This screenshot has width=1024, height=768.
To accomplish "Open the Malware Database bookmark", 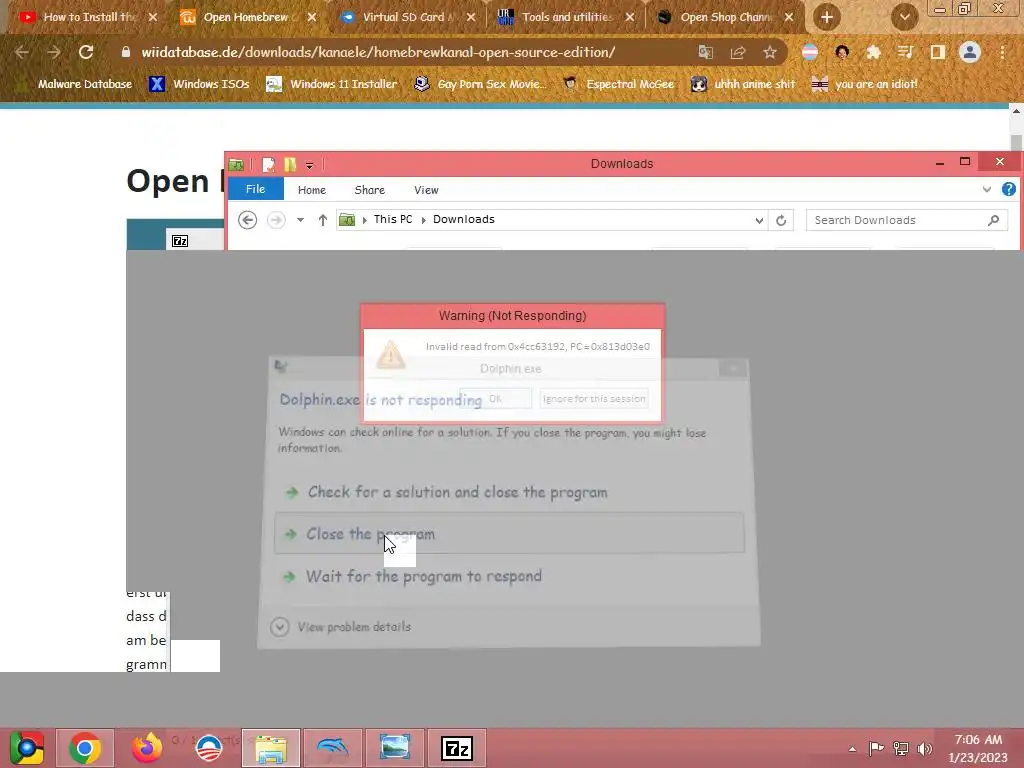I will (74, 84).
